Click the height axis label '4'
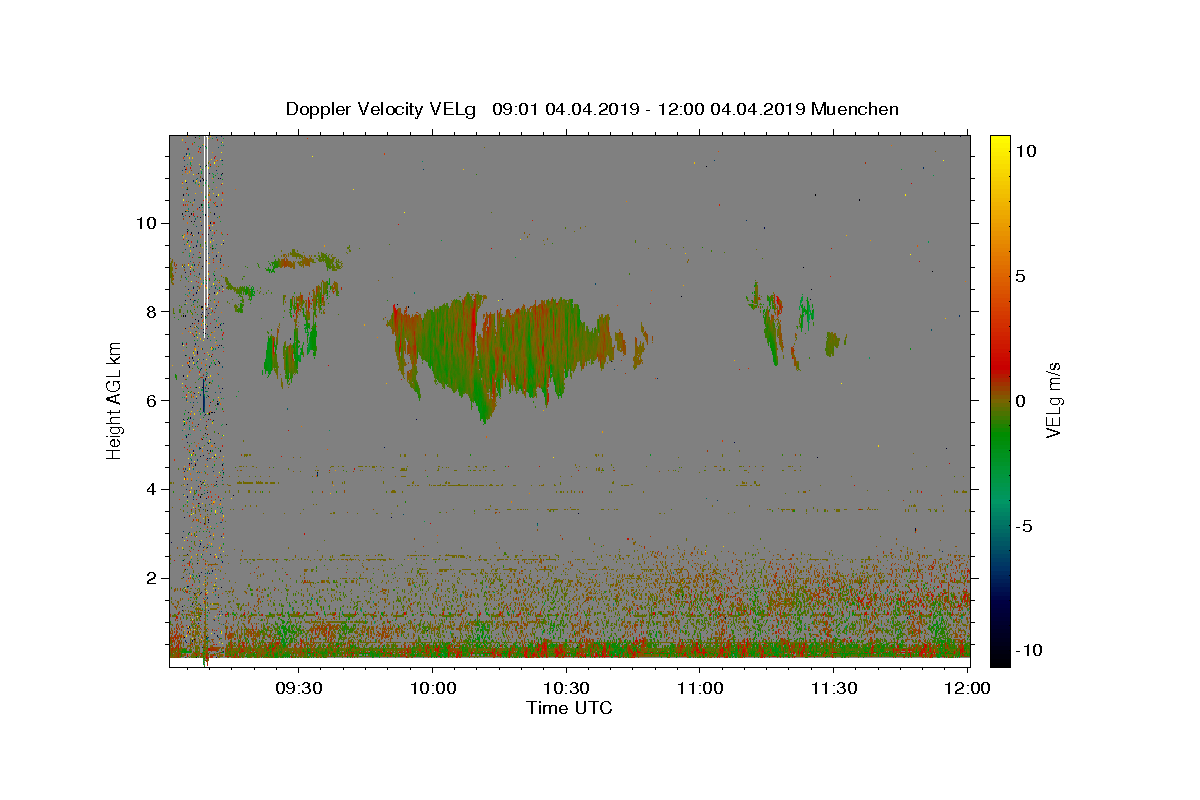Image resolution: width=1200 pixels, height=800 pixels. tap(149, 489)
